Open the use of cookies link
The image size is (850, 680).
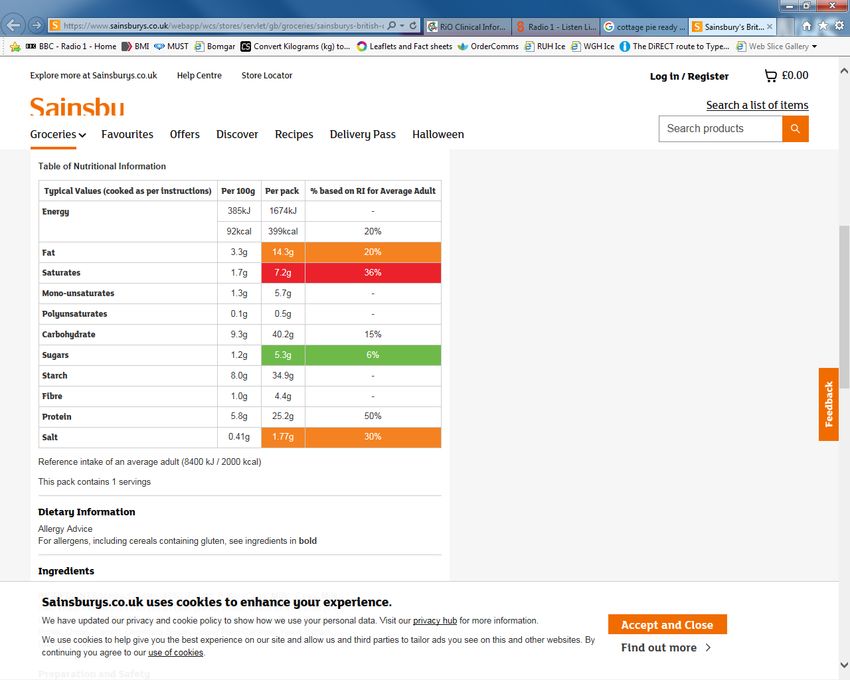tap(176, 653)
